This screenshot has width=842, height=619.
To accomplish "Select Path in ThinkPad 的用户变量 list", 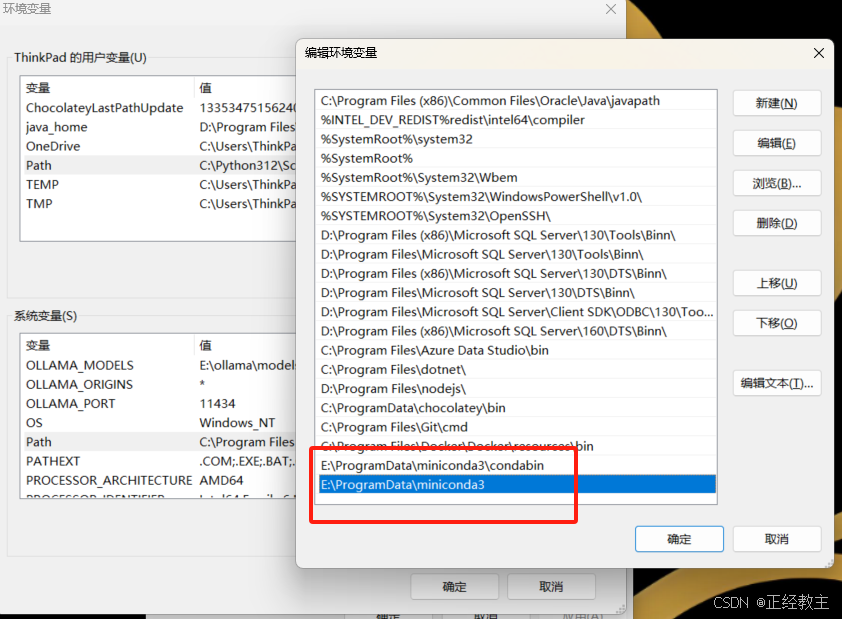I will click(x=158, y=165).
